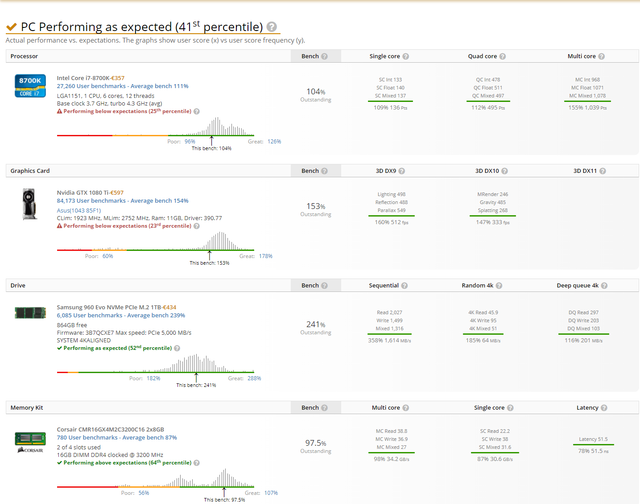Click help icon next to PC Performing headline

271,27
